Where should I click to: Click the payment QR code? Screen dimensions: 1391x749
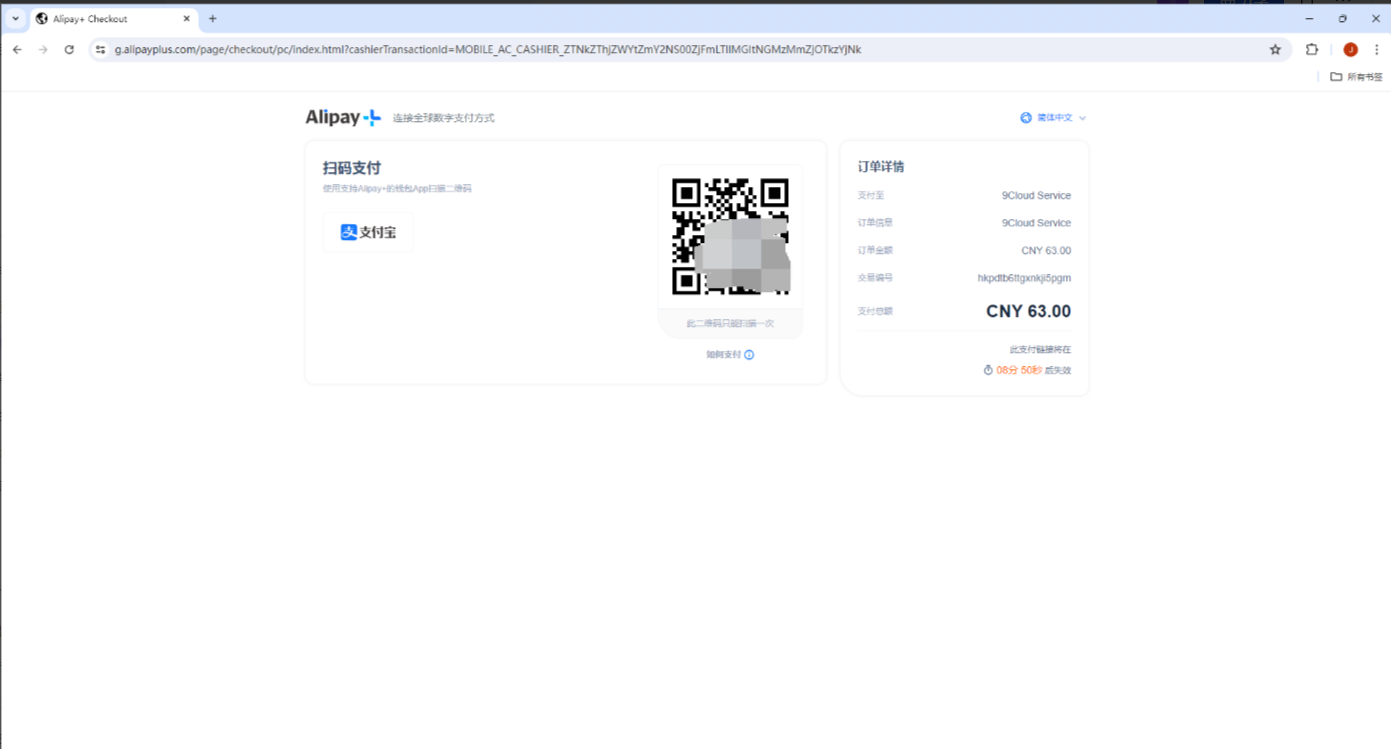(730, 236)
